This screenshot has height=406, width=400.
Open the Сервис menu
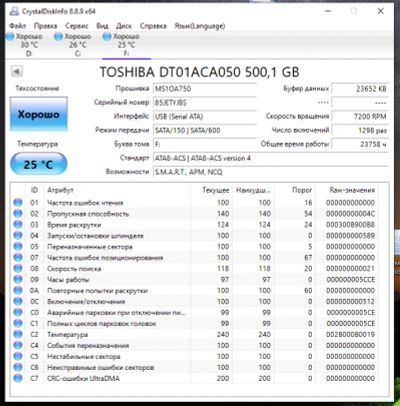77,26
